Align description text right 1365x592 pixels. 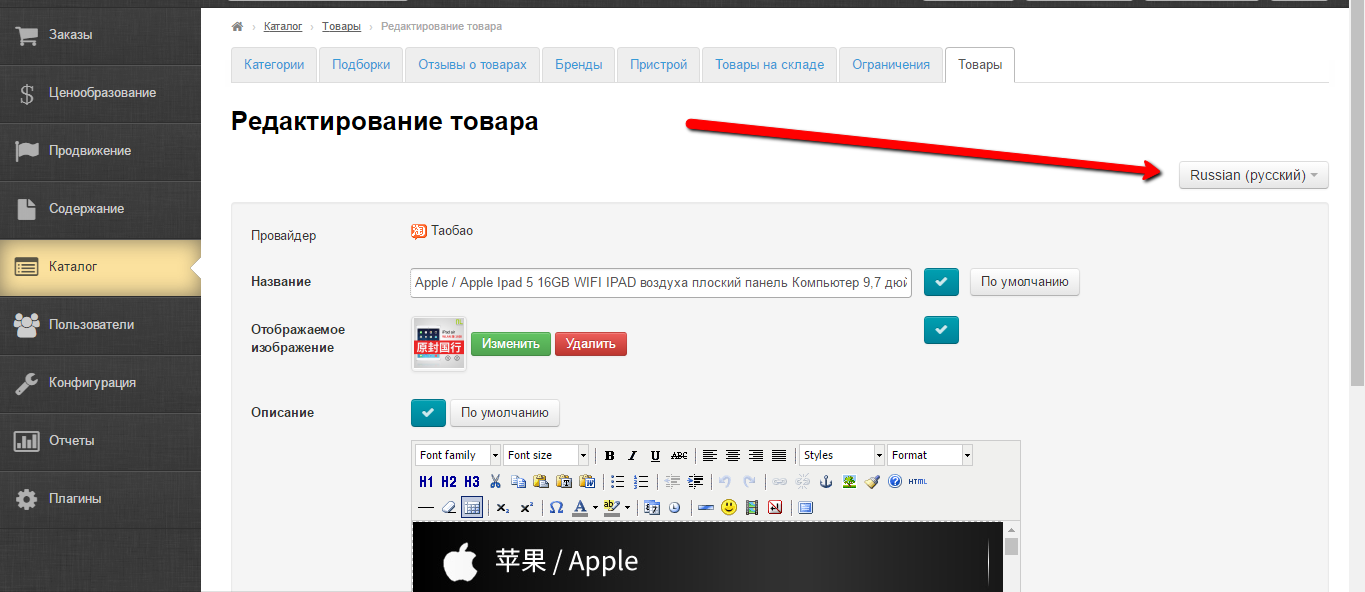click(x=756, y=455)
